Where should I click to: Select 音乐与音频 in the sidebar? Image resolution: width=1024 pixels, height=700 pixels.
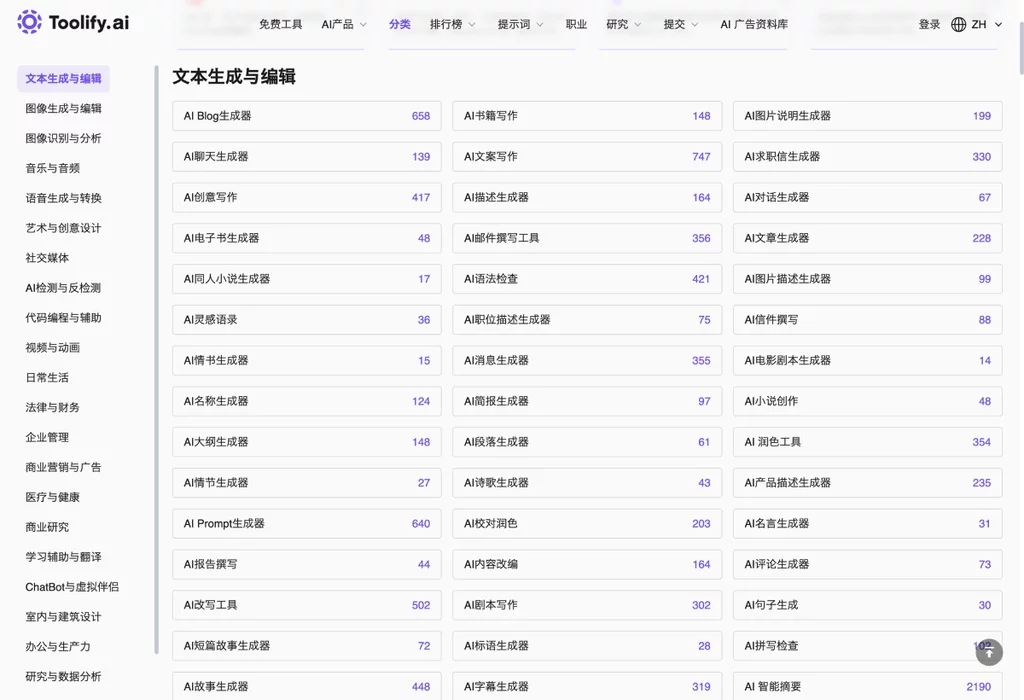pos(55,168)
